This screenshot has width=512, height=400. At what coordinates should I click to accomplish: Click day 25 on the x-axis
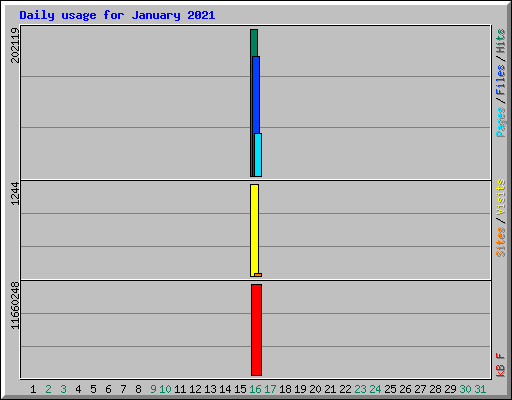(x=390, y=389)
